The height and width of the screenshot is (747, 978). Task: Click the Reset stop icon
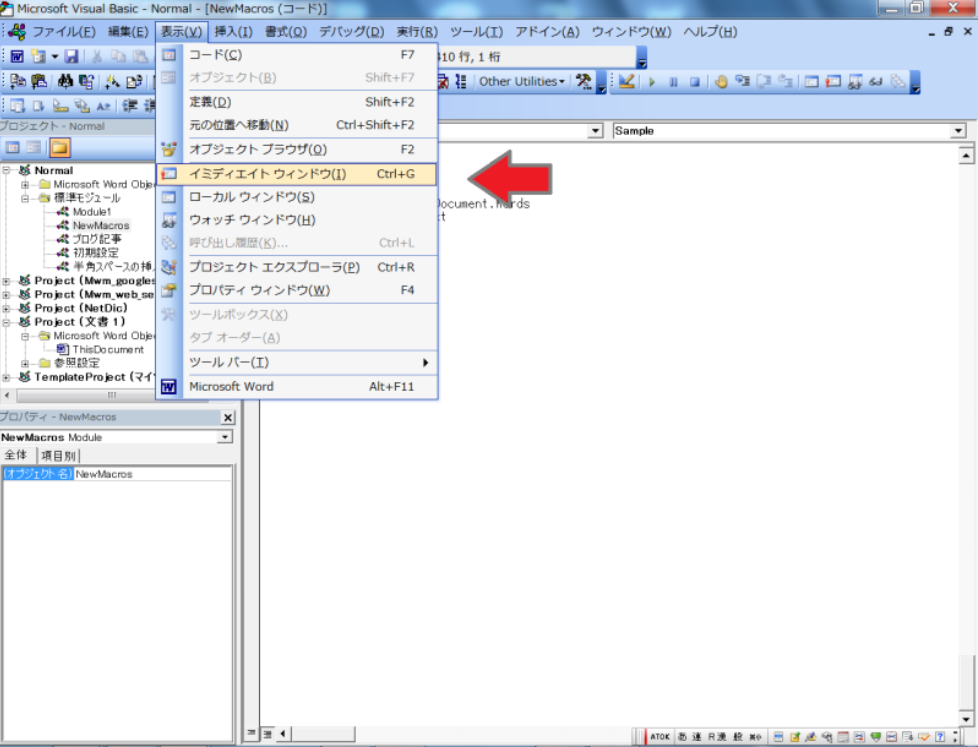click(x=692, y=82)
